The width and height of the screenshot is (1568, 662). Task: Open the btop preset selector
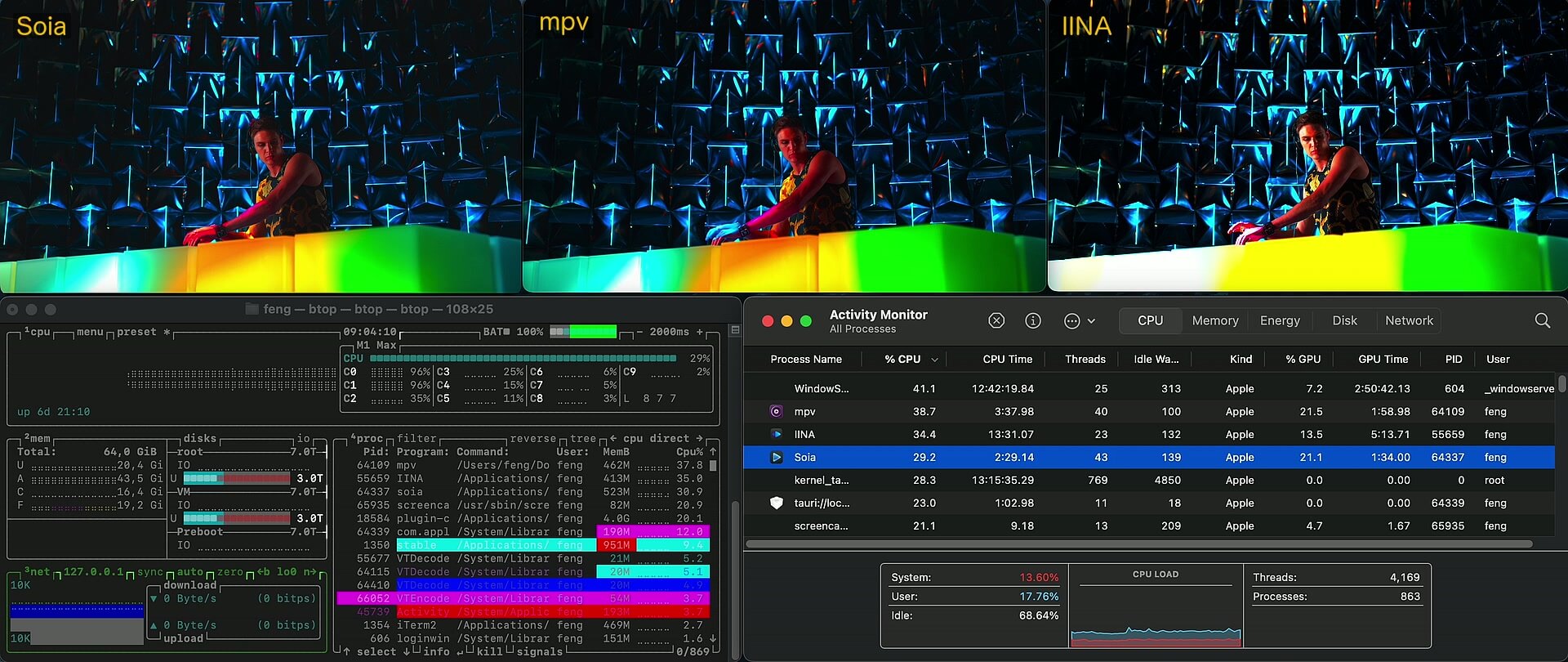(x=136, y=332)
